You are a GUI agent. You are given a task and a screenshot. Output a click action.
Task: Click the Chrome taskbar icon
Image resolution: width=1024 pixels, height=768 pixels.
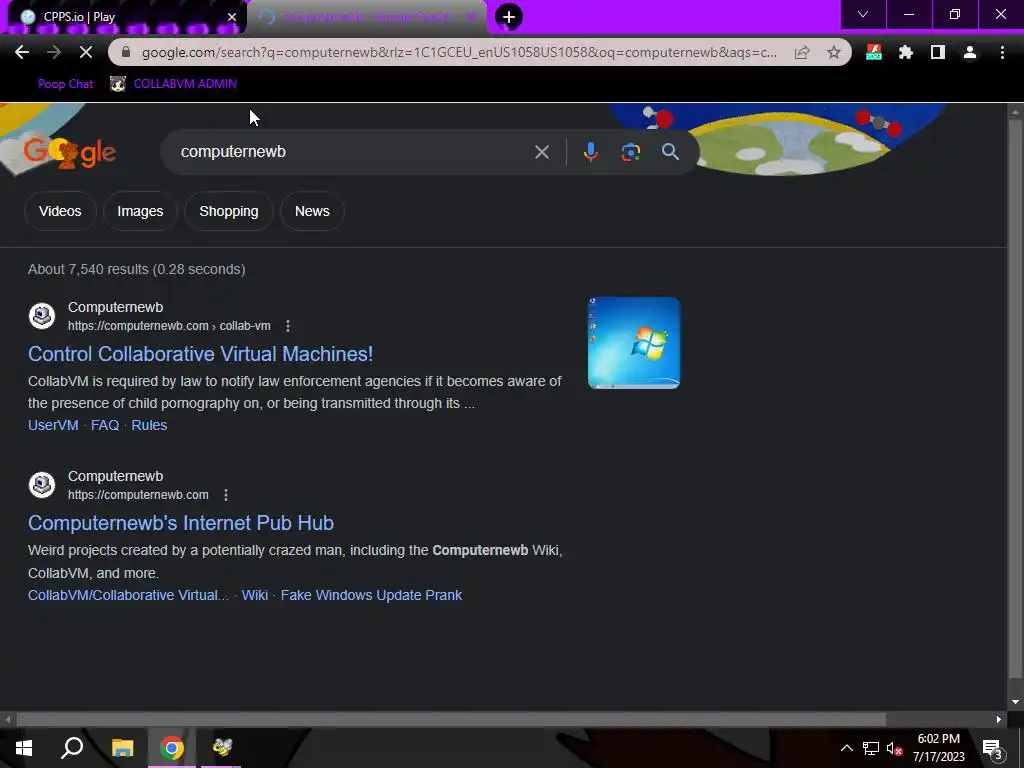(x=172, y=748)
